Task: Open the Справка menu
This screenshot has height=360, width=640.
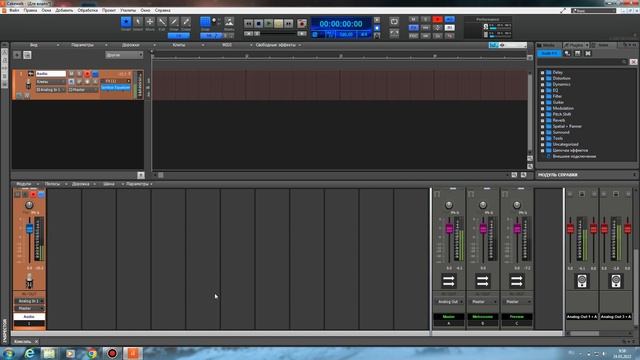Action: 163,10
